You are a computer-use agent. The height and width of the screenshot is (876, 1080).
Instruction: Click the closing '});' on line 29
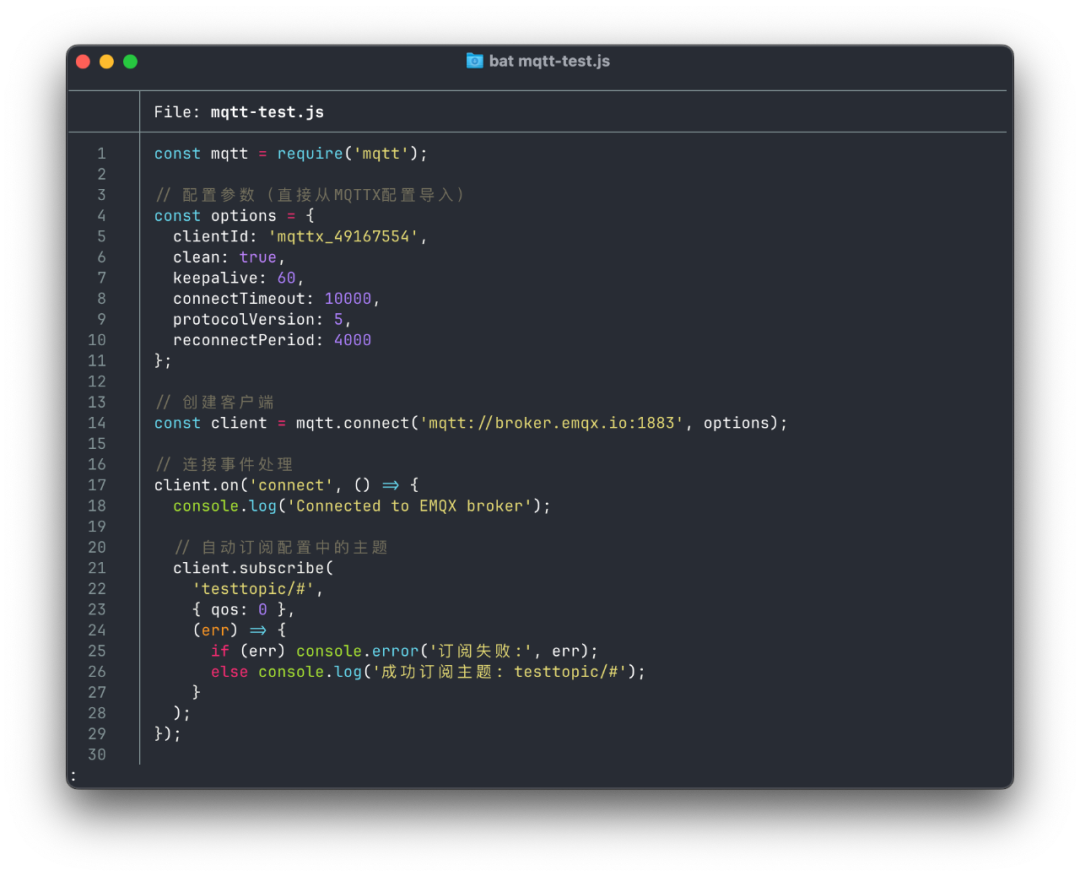click(x=167, y=734)
